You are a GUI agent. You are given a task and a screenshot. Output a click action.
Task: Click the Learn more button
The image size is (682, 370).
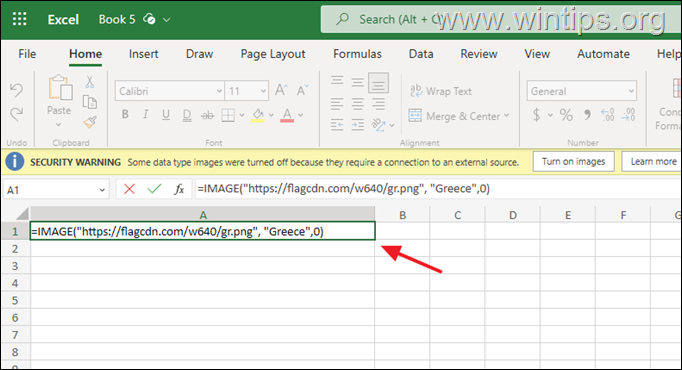[652, 162]
